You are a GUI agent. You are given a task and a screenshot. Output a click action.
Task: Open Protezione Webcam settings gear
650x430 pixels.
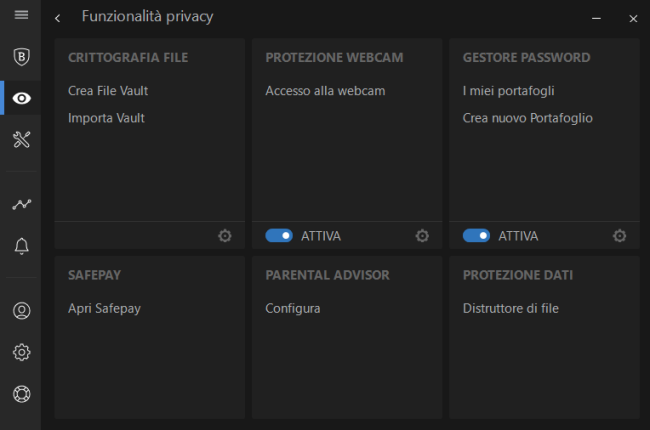click(x=422, y=236)
